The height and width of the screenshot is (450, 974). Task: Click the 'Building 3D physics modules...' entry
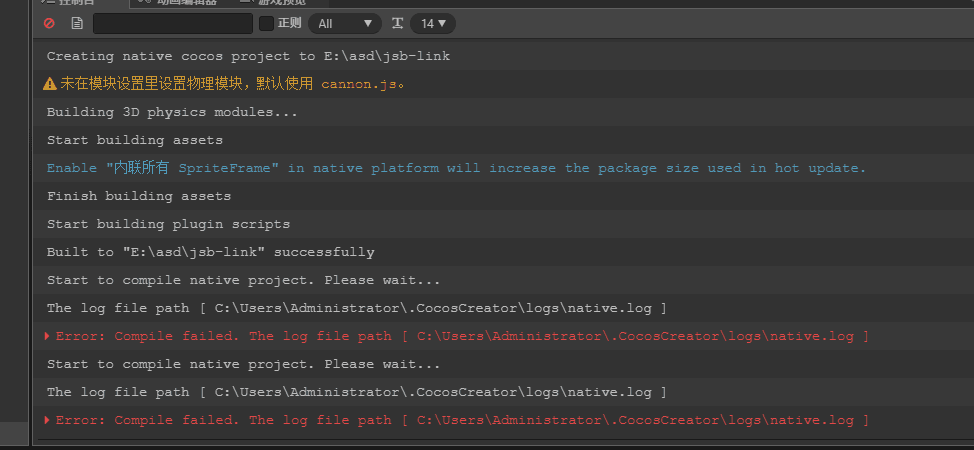[172, 112]
